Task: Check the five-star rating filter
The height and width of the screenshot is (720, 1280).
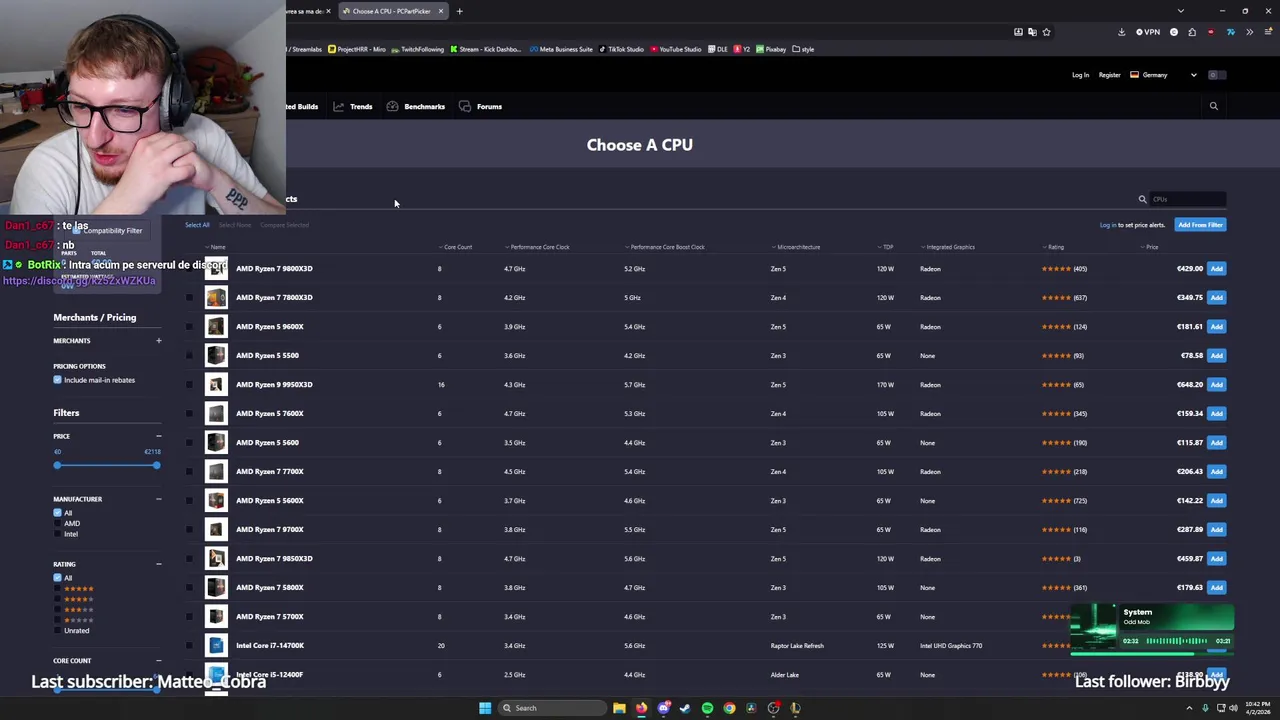Action: tap(57, 588)
